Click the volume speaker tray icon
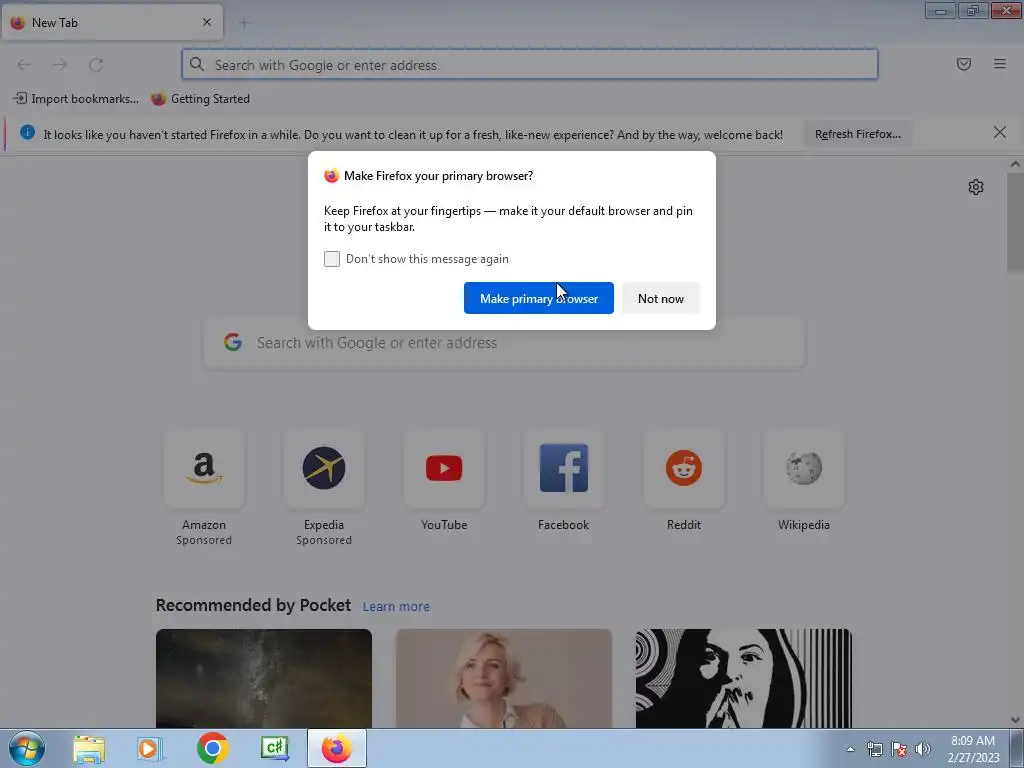1024x768 pixels. point(923,749)
